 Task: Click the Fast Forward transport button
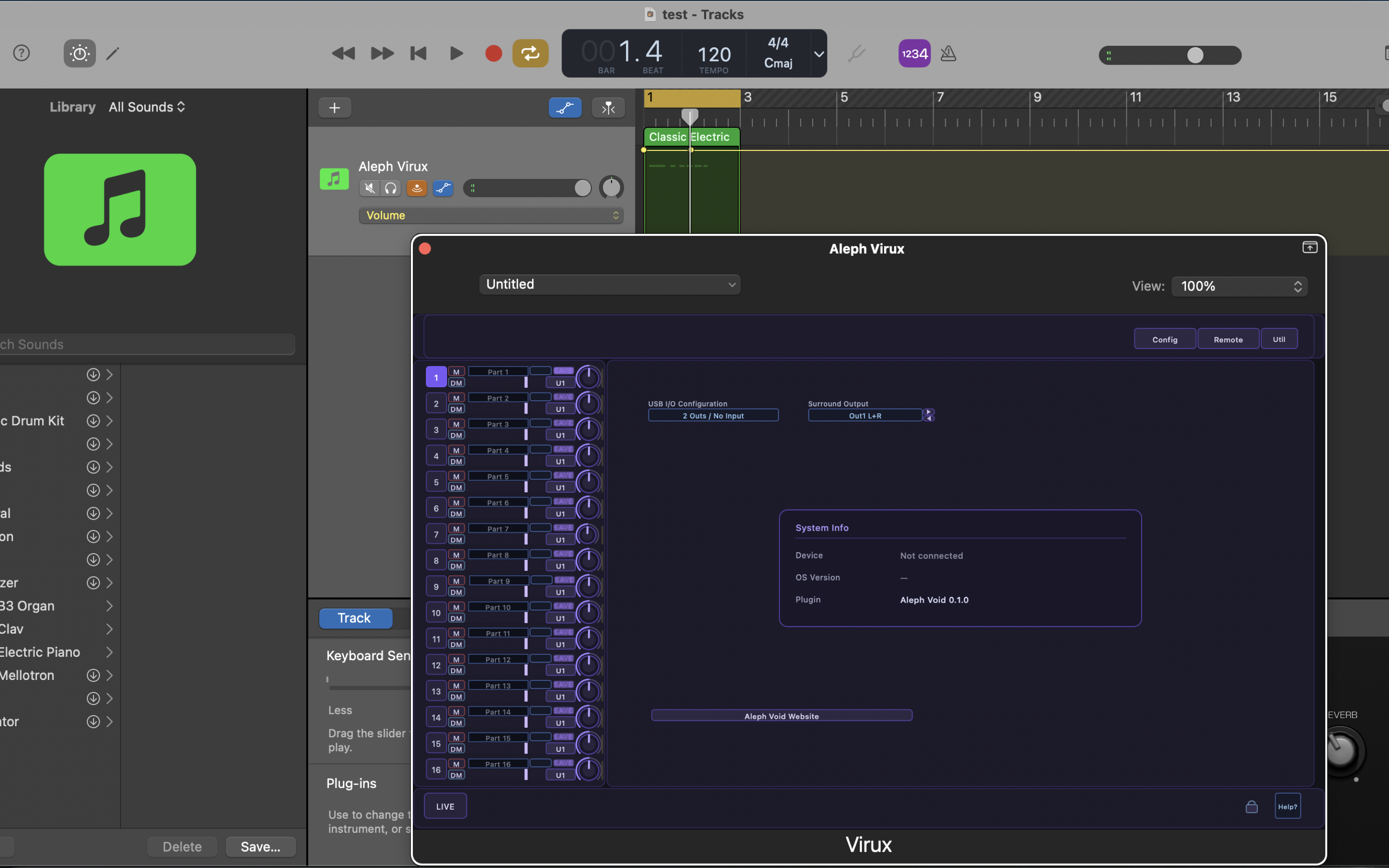click(382, 54)
